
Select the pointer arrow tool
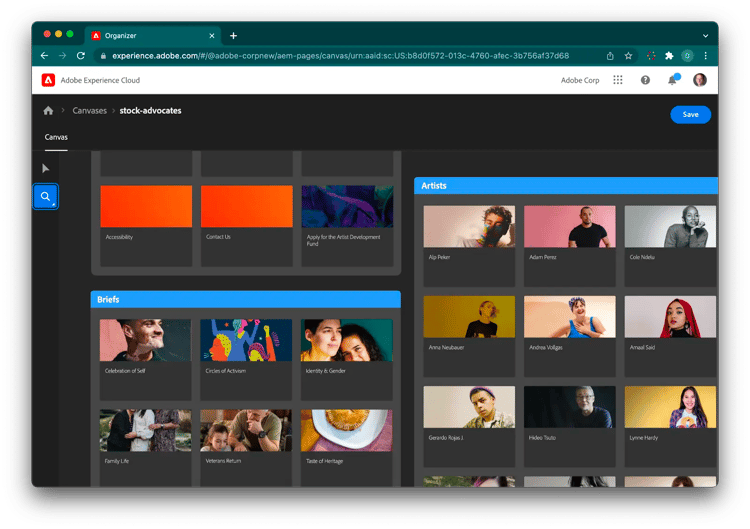pyautogui.click(x=46, y=168)
